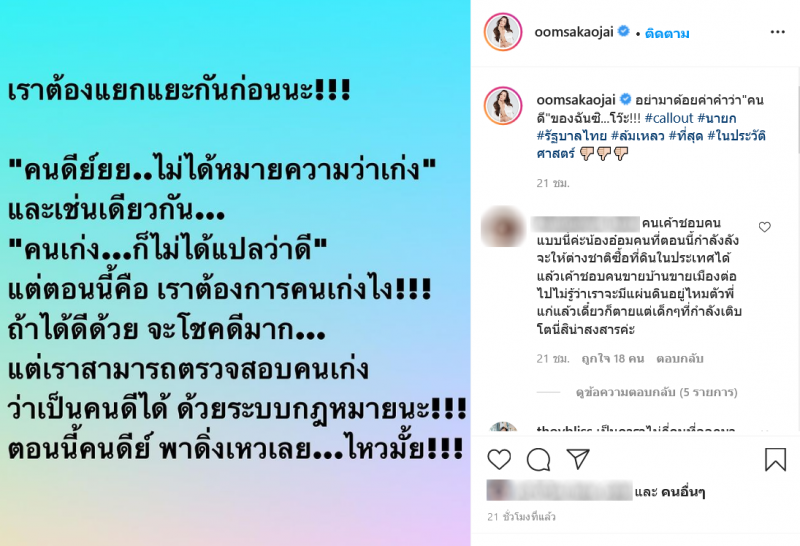View likers via คนอื่นๆ link
Image resolution: width=800 pixels, height=546 pixels.
683,492
